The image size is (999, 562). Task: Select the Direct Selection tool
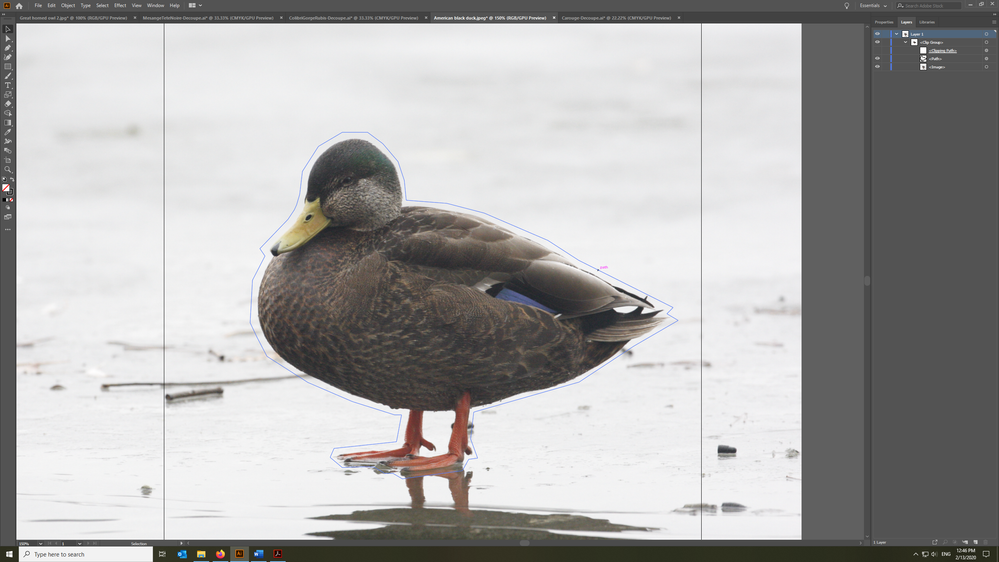click(8, 38)
